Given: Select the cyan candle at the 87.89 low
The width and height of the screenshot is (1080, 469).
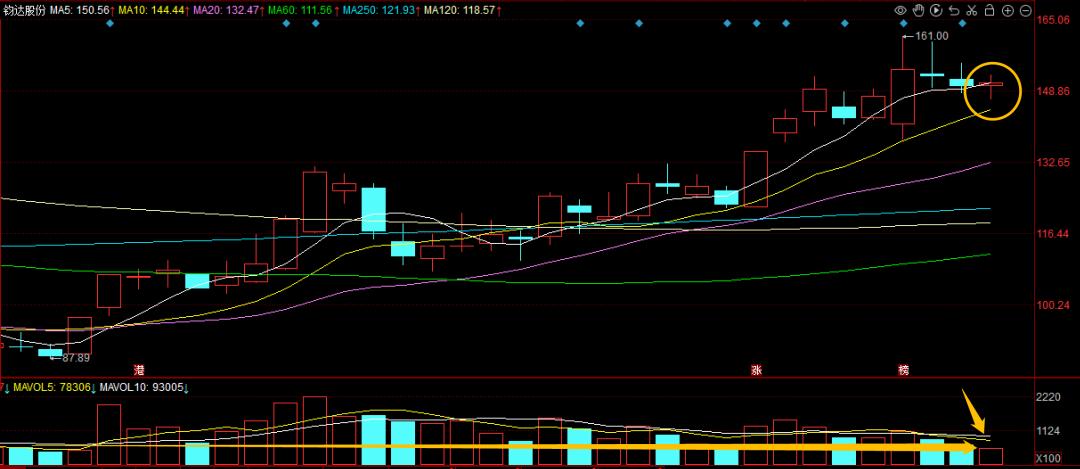Looking at the screenshot, I should (50, 352).
